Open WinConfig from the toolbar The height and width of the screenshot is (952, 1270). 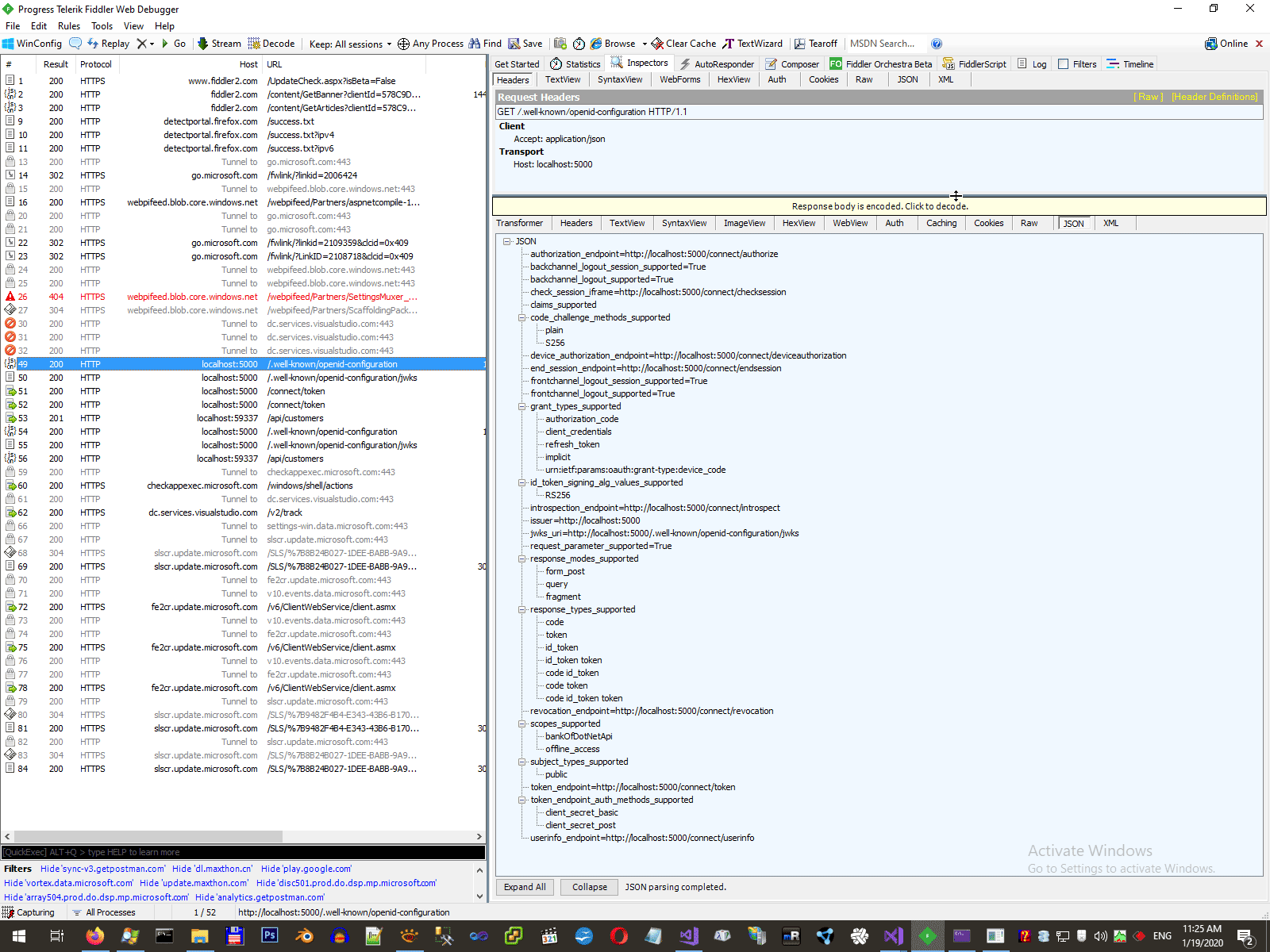coord(32,44)
